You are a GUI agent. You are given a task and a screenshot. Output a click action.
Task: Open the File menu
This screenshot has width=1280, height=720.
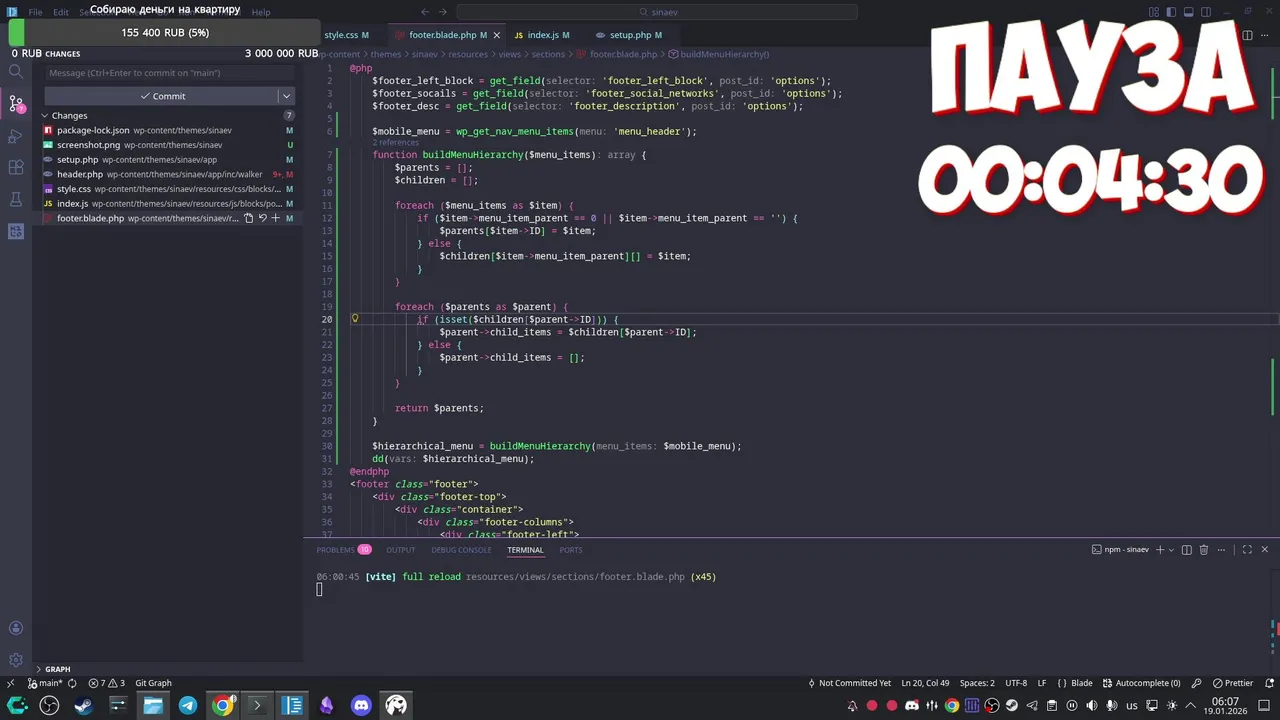pyautogui.click(x=35, y=12)
